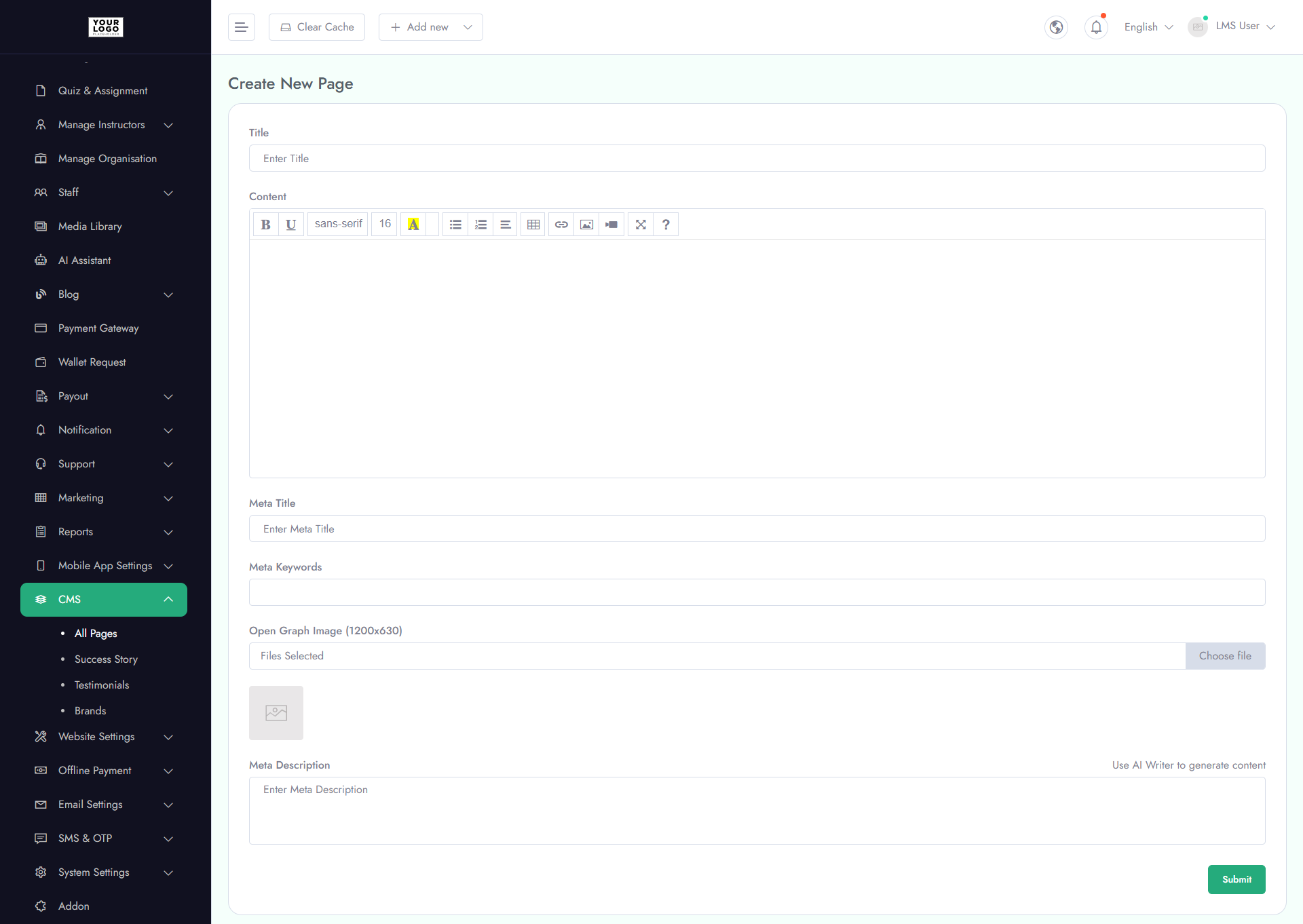This screenshot has height=924, width=1303.
Task: Click Use AI Writer to generate content
Action: pos(1188,765)
